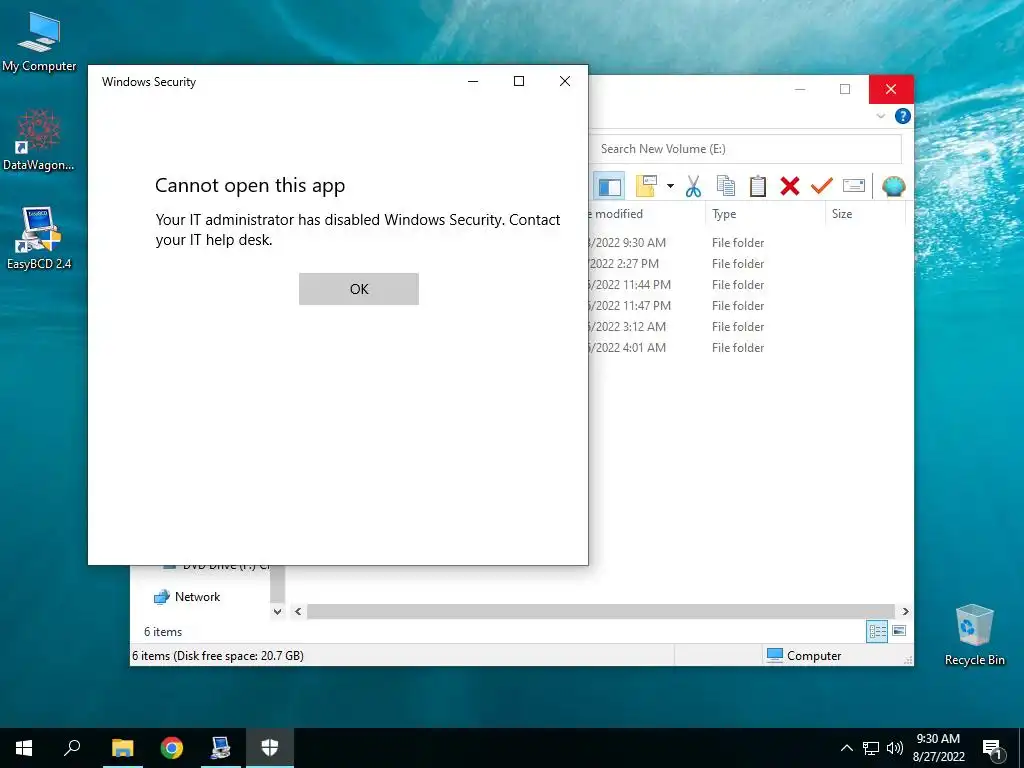Click the navigation pane scroll down arrow
Image resolution: width=1024 pixels, height=768 pixels.
pyautogui.click(x=278, y=612)
